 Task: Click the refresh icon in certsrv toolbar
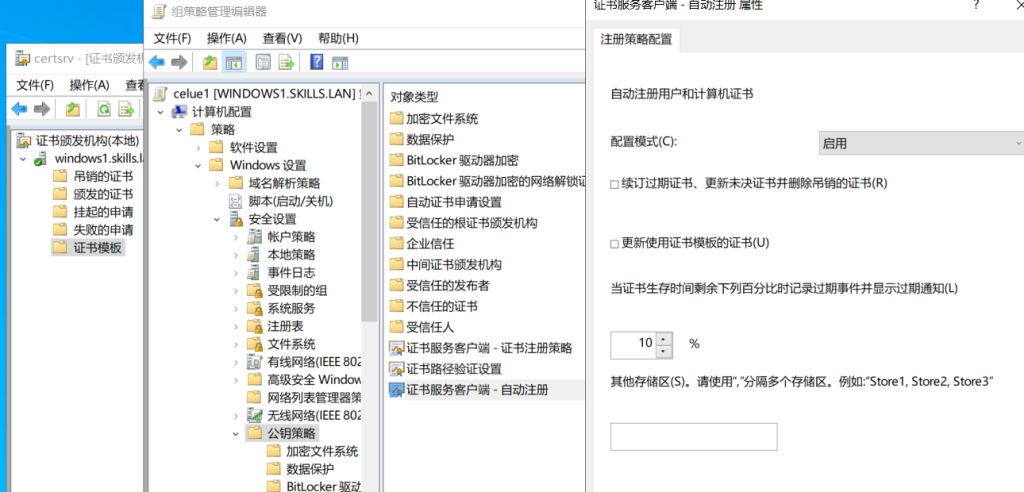104,109
